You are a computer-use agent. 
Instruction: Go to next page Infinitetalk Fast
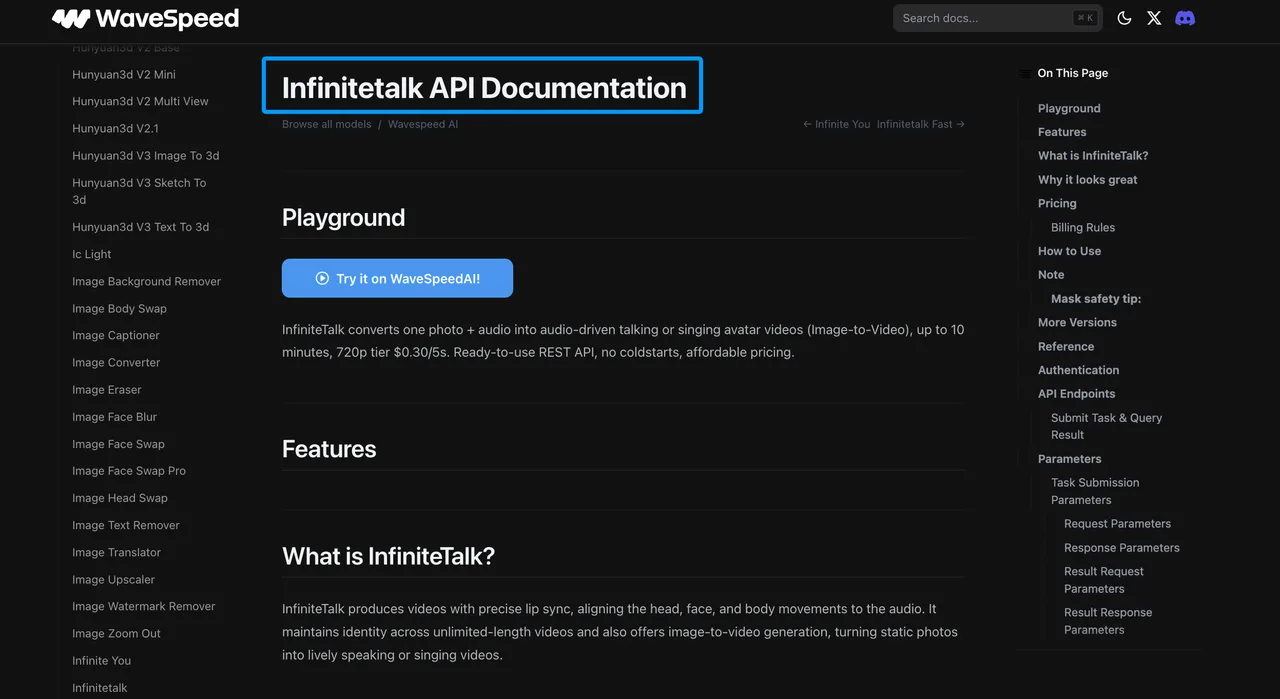tap(921, 124)
